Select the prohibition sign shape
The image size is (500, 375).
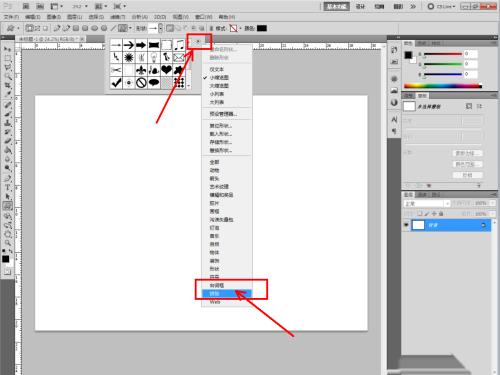tap(141, 83)
